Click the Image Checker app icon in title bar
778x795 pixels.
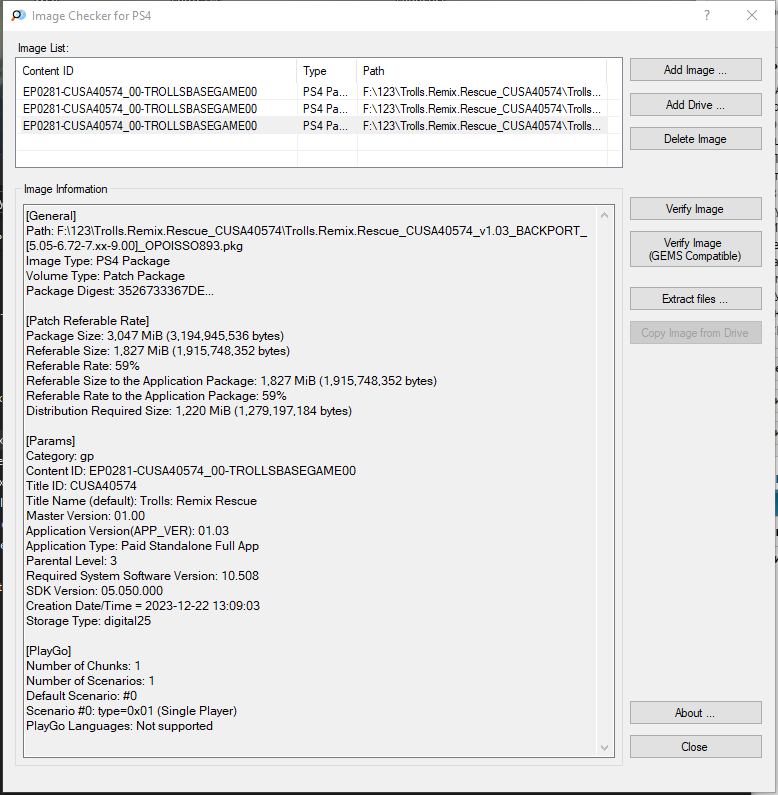[18, 15]
